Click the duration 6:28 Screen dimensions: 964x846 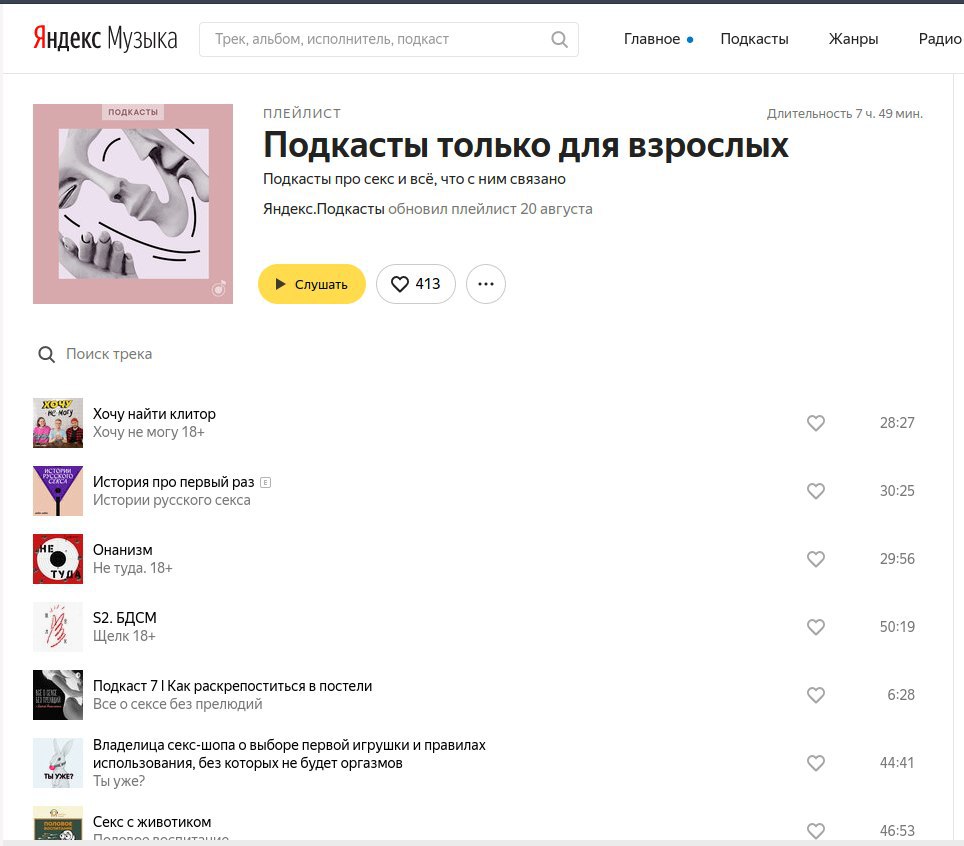pos(901,695)
